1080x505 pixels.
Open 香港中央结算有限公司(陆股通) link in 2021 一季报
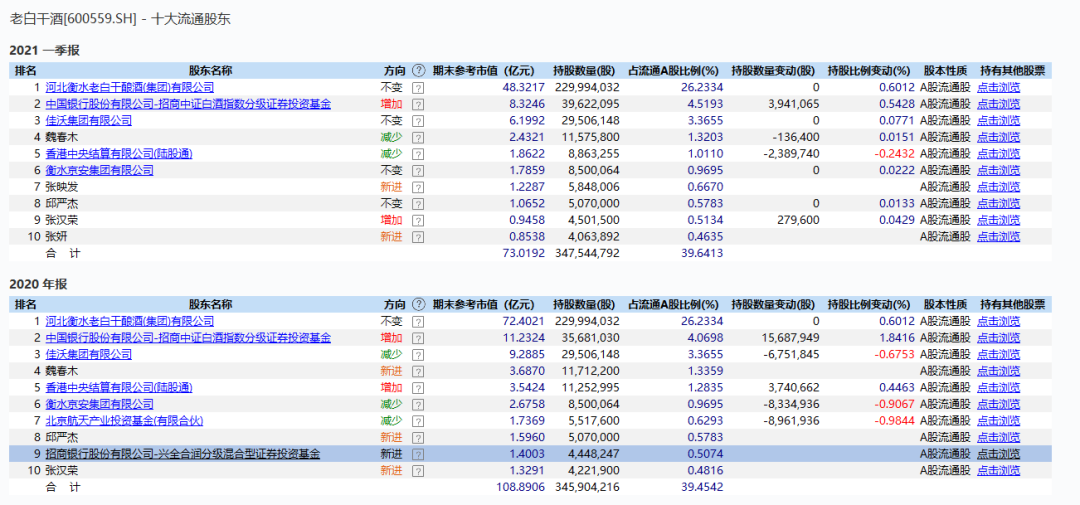point(118,154)
